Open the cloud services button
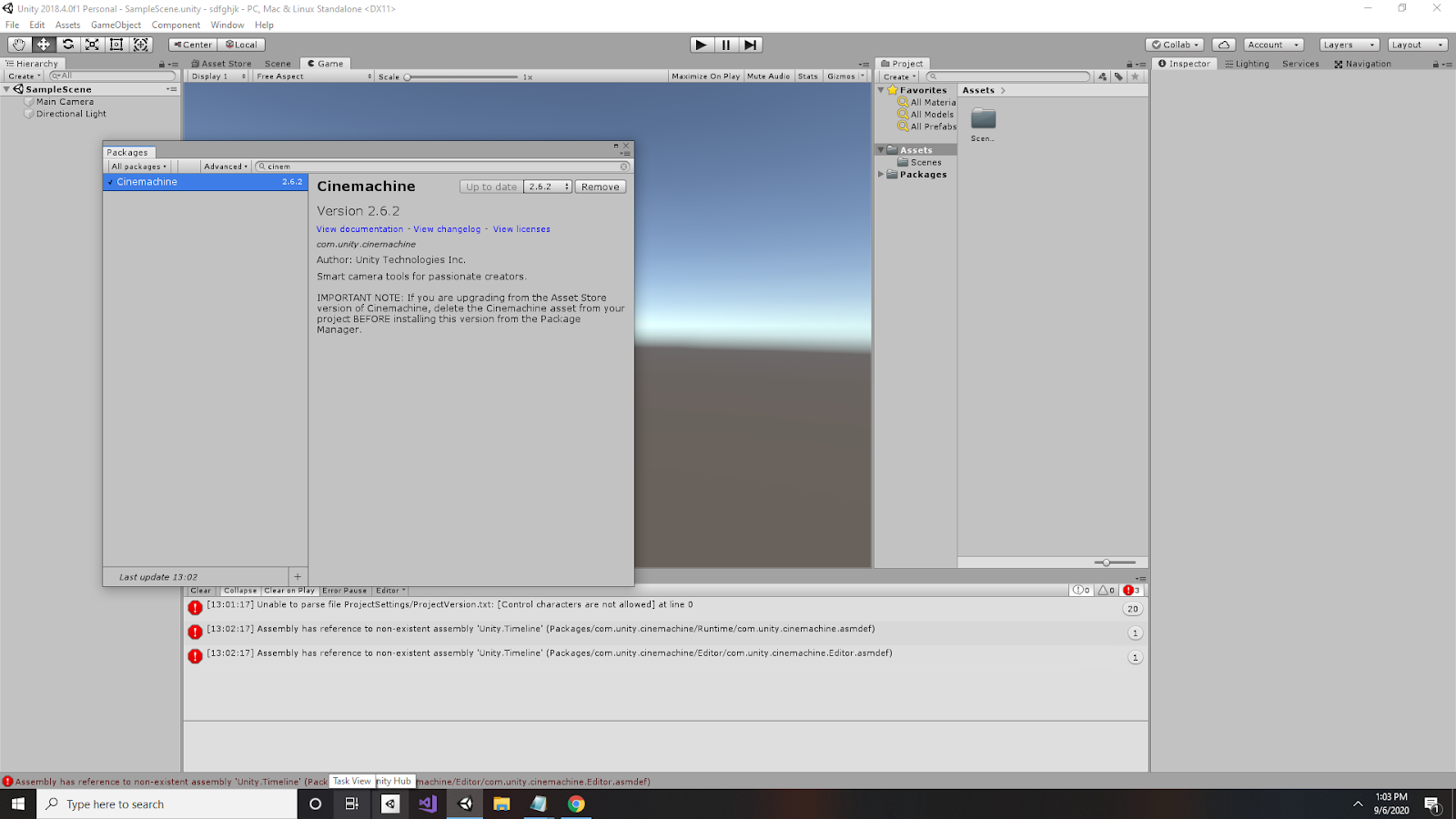1456x819 pixels. click(x=1224, y=45)
